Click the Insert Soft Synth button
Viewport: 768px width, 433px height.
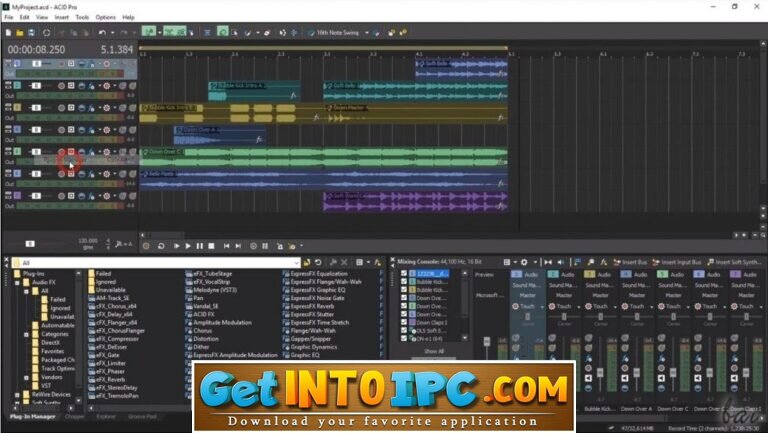(735, 263)
